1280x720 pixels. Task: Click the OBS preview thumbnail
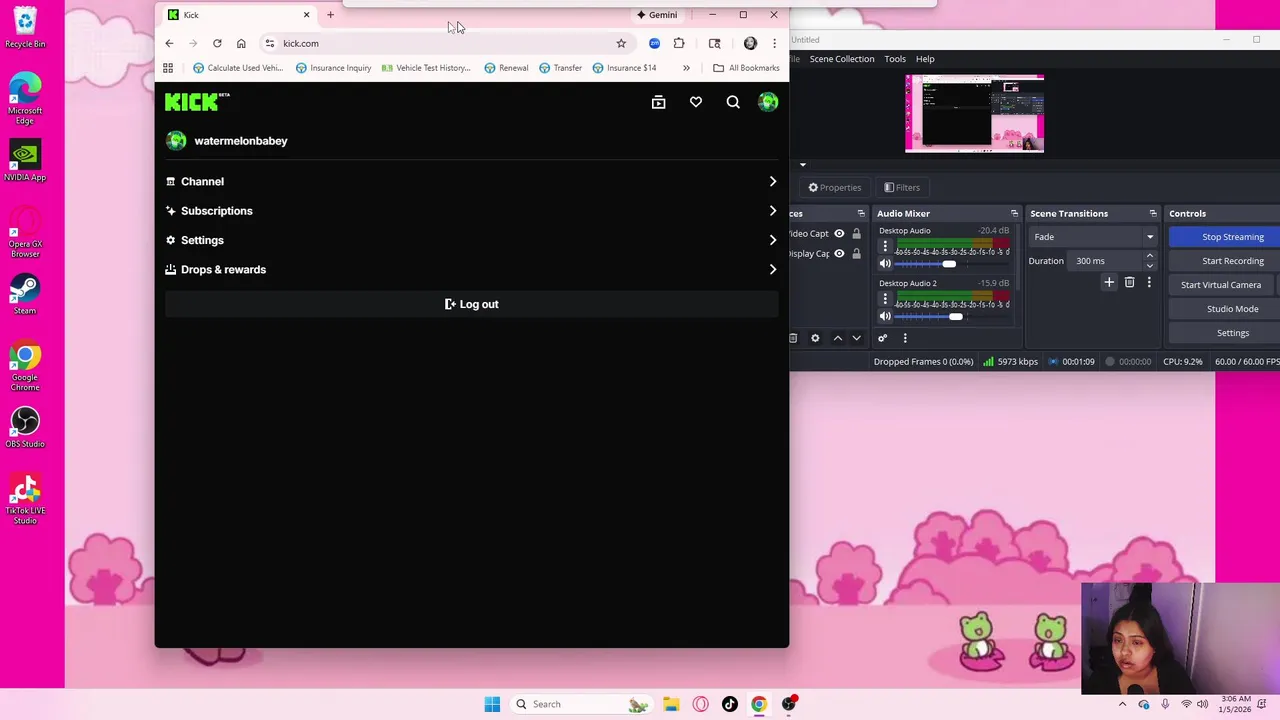(x=974, y=113)
